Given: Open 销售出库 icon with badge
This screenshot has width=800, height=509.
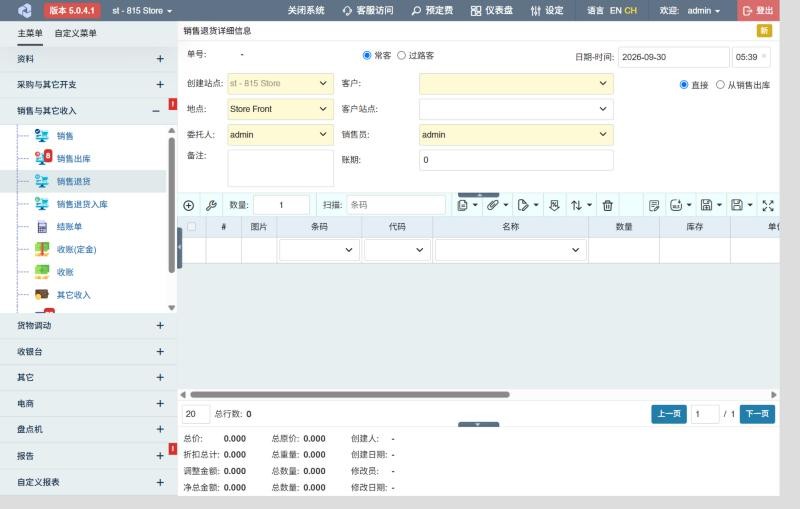Looking at the screenshot, I should point(43,158).
